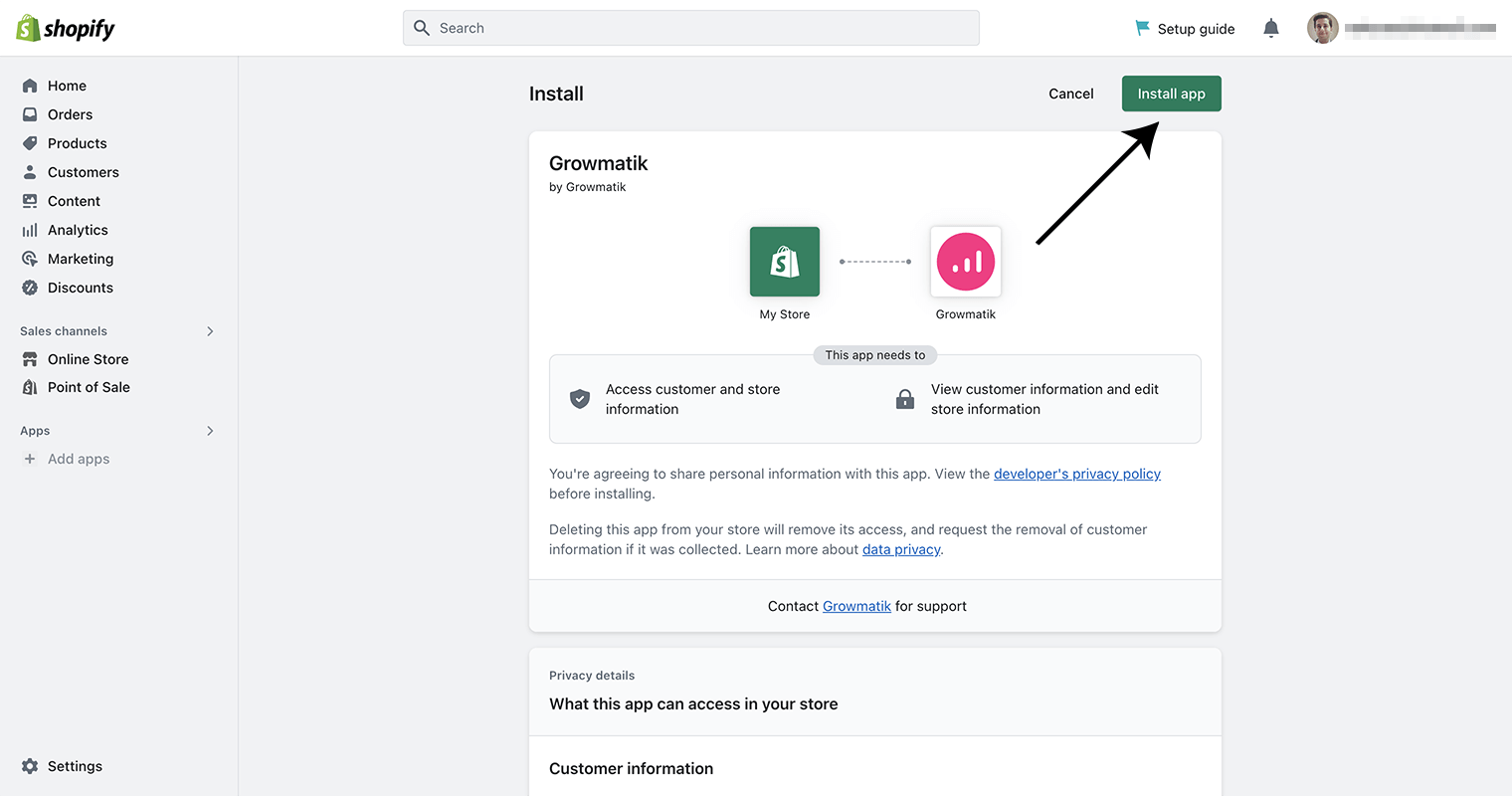Click the Marketing target icon

30,259
